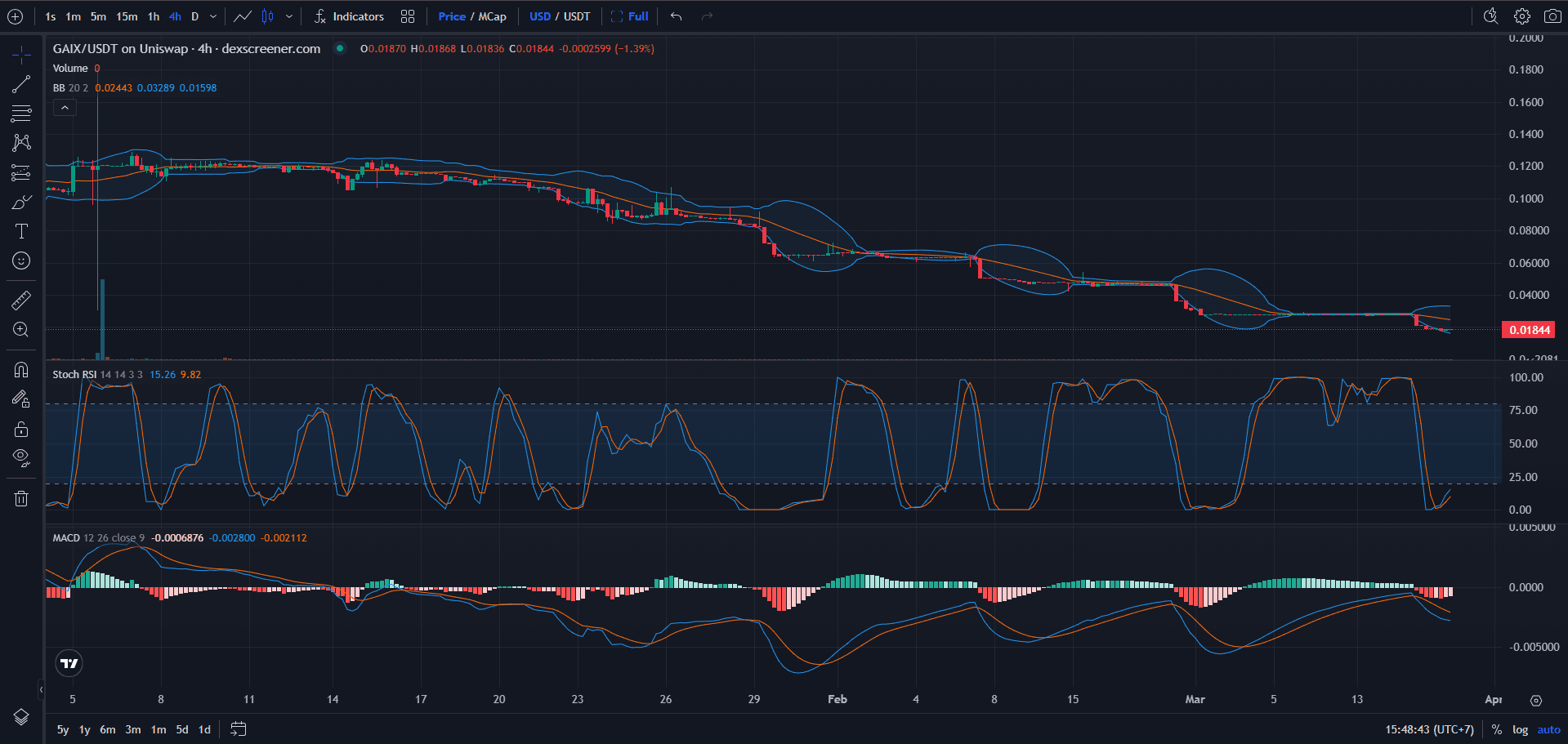Activate the zoom-in magnifier tool
This screenshot has width=1568, height=744.
tap(21, 330)
